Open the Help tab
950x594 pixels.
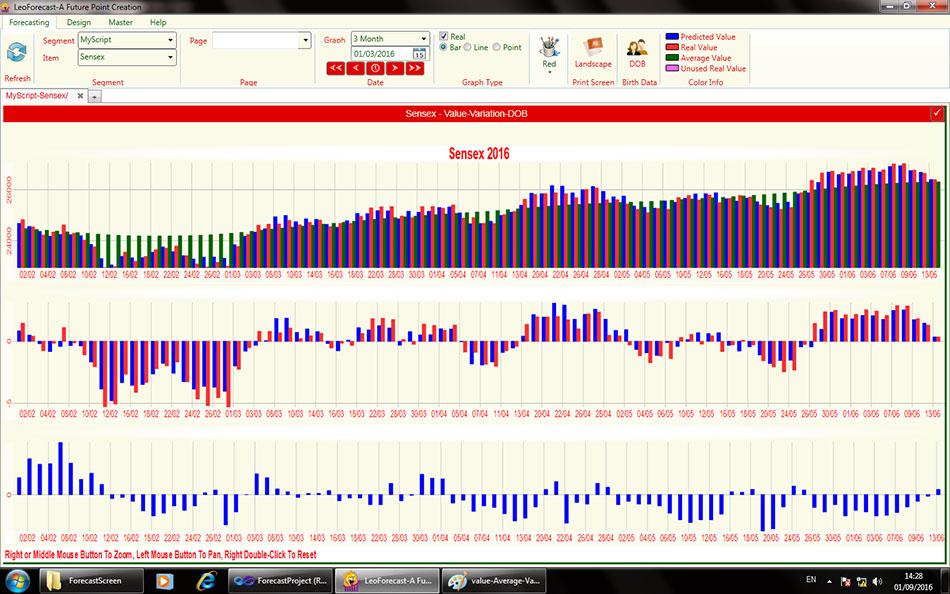tap(158, 22)
